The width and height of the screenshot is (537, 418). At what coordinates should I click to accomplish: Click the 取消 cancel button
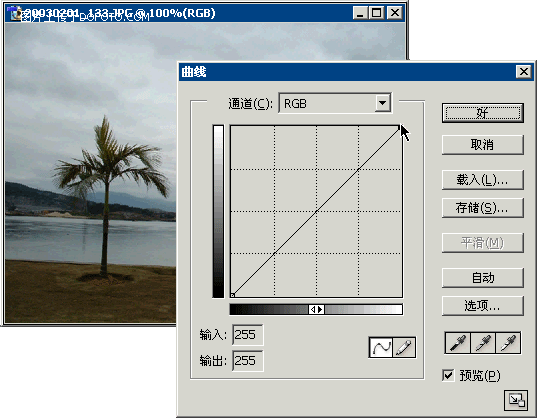coord(483,145)
